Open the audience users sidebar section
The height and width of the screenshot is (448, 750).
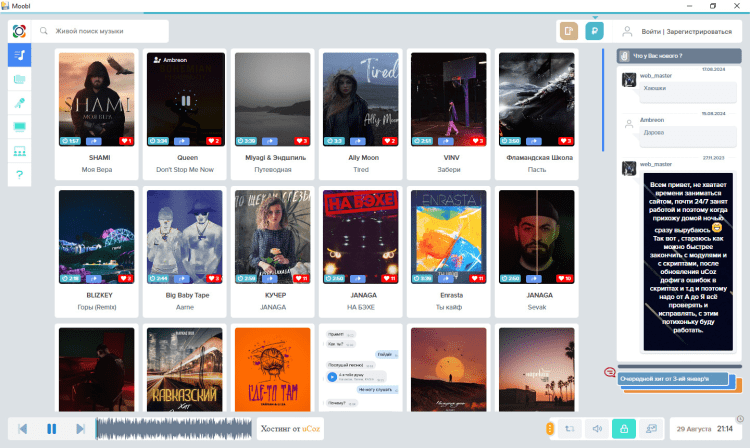tap(19, 151)
